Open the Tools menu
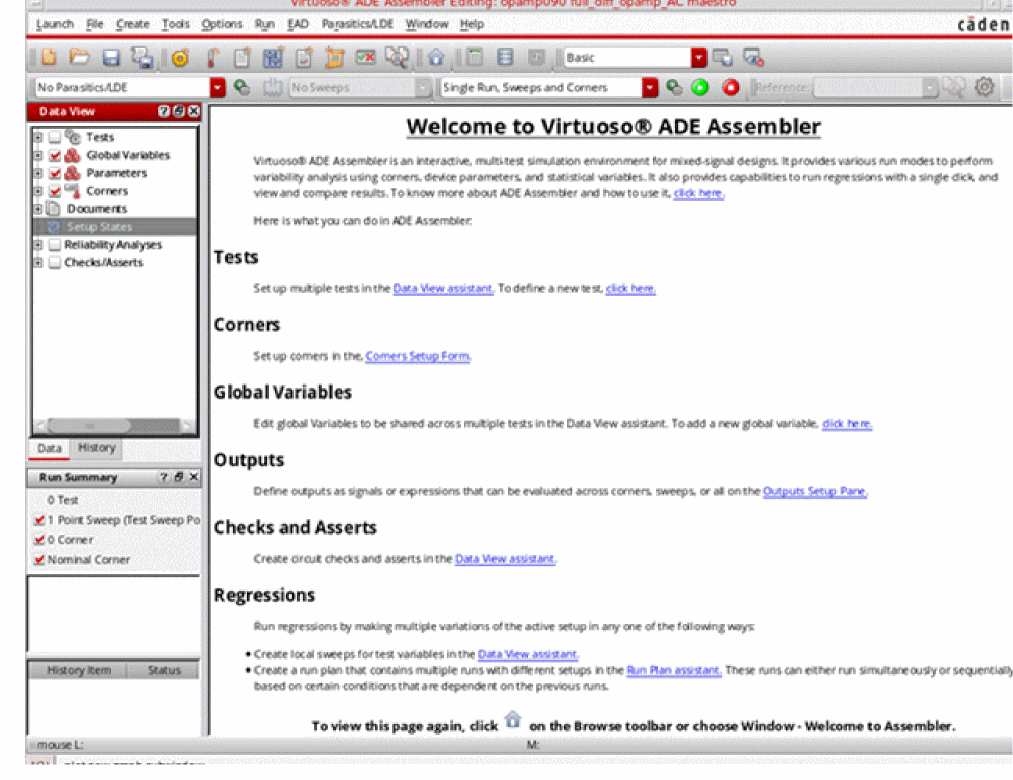The height and width of the screenshot is (780, 1013). 176,24
